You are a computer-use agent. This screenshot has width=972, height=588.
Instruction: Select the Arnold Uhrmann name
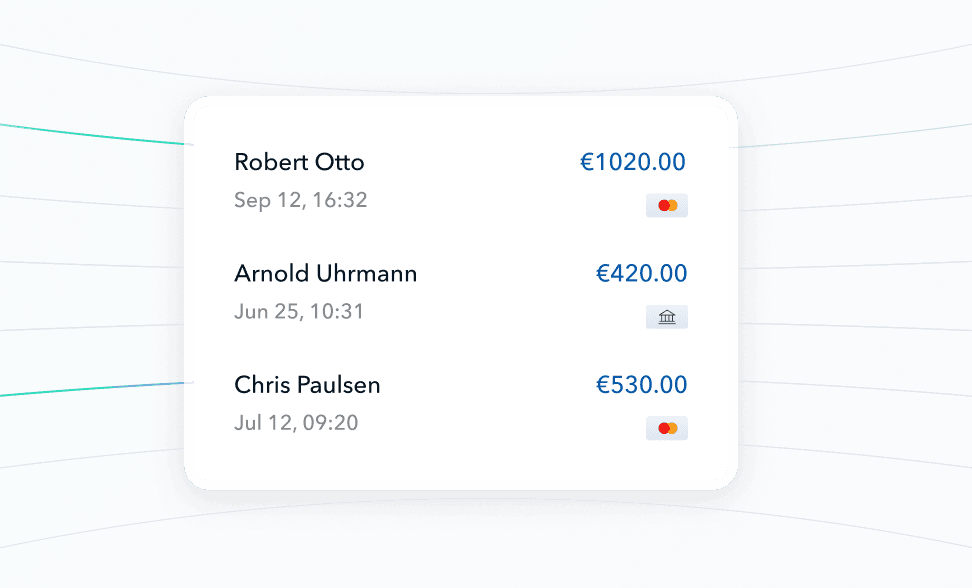tap(326, 274)
